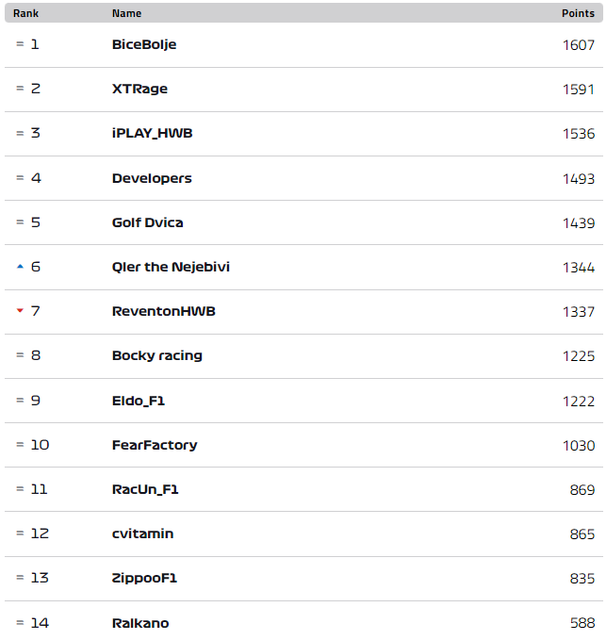Click FearFactory team name
This screenshot has height=640, width=606.
[154, 445]
